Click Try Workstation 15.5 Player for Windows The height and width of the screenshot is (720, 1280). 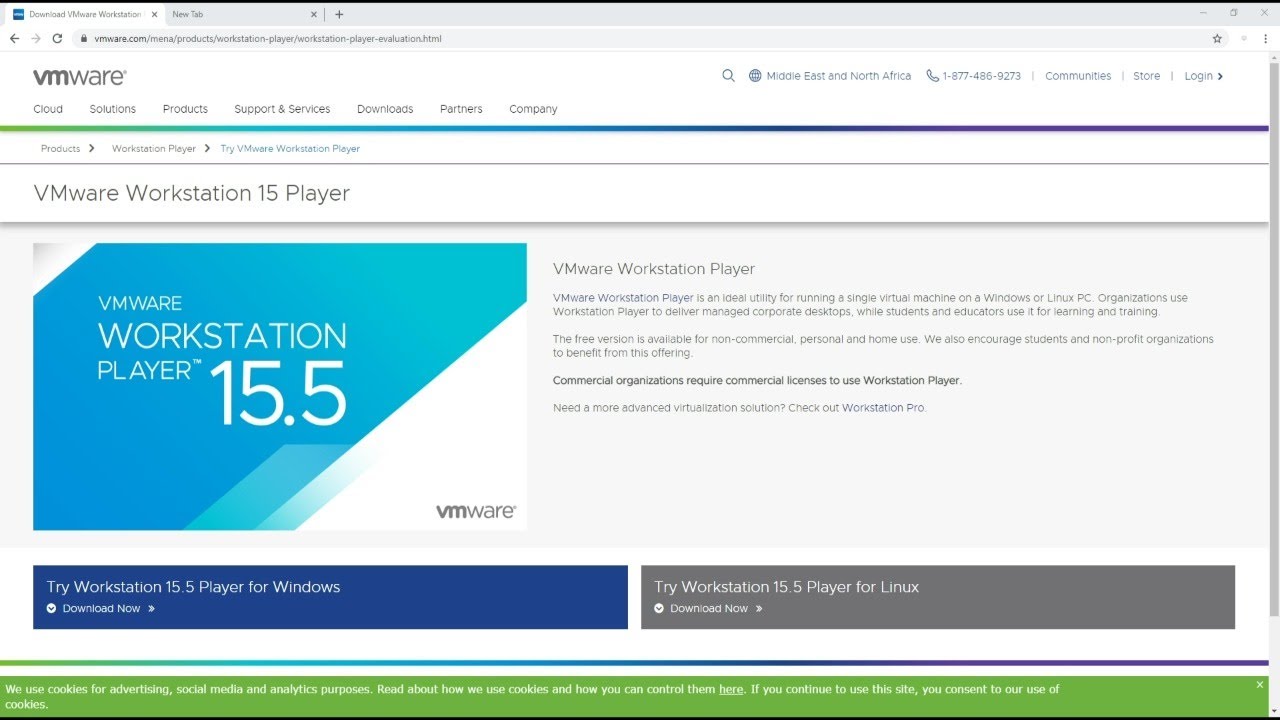193,587
